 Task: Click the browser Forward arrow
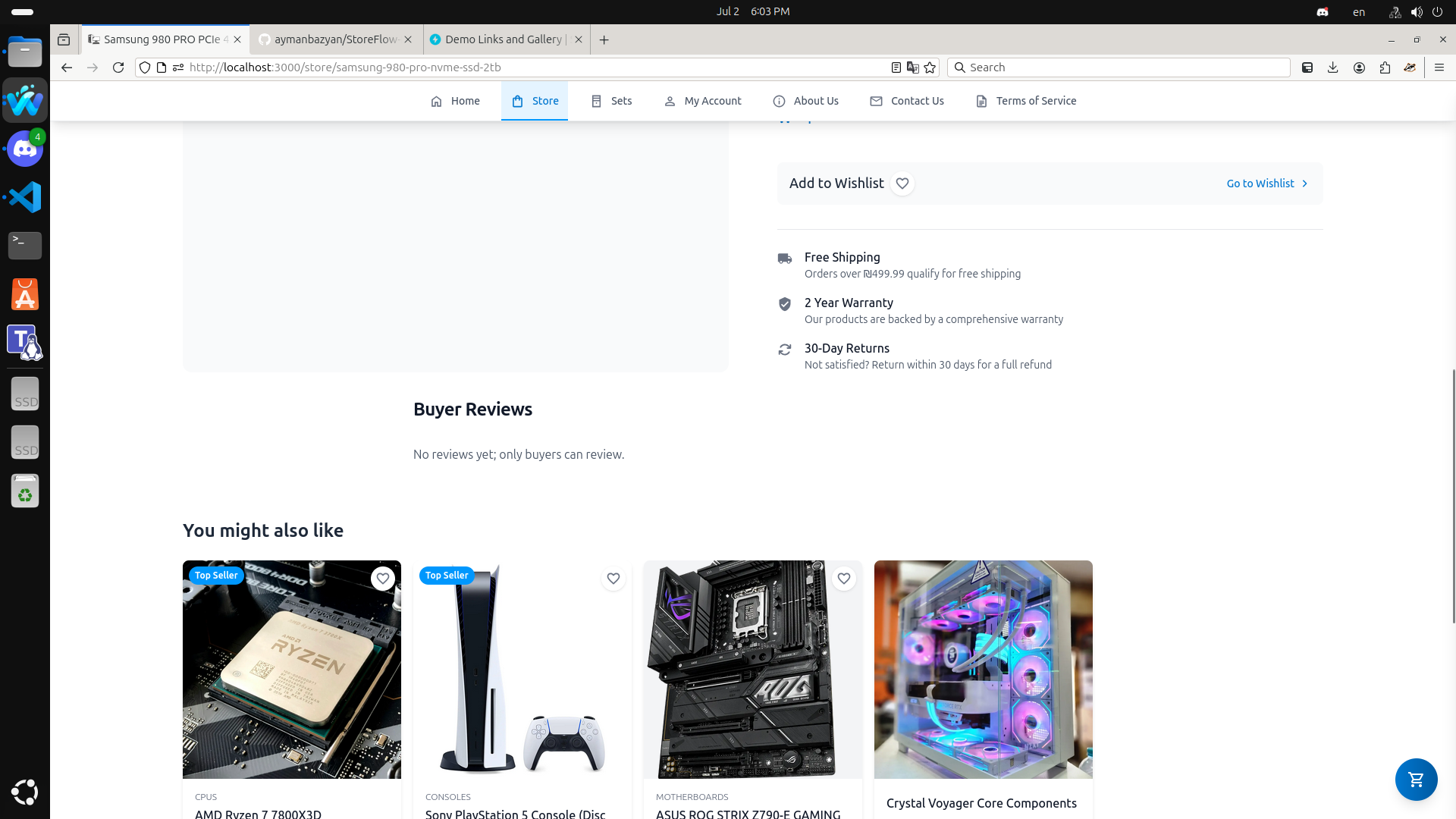tap(93, 67)
